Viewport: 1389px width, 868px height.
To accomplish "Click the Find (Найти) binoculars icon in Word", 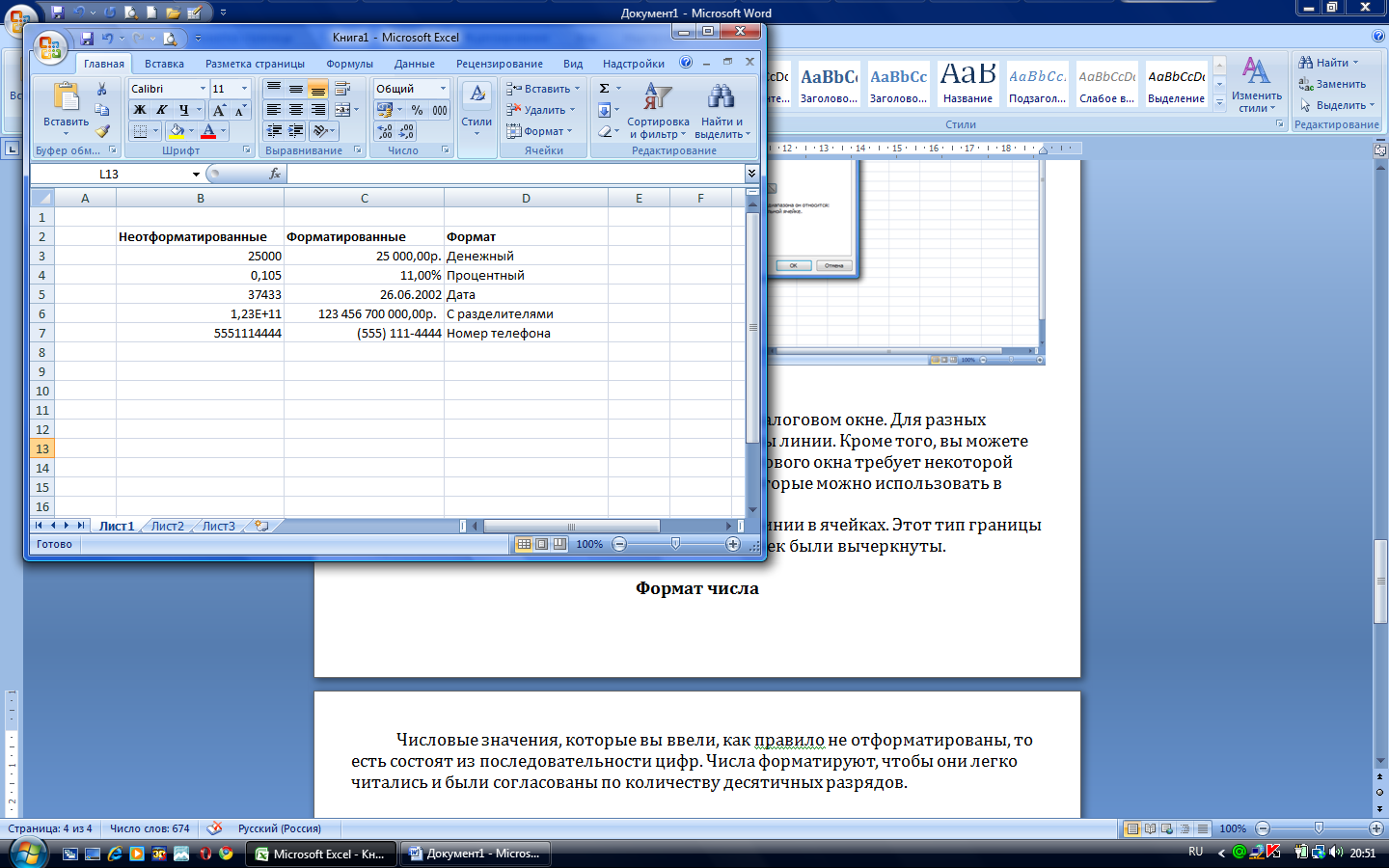I will (1305, 63).
